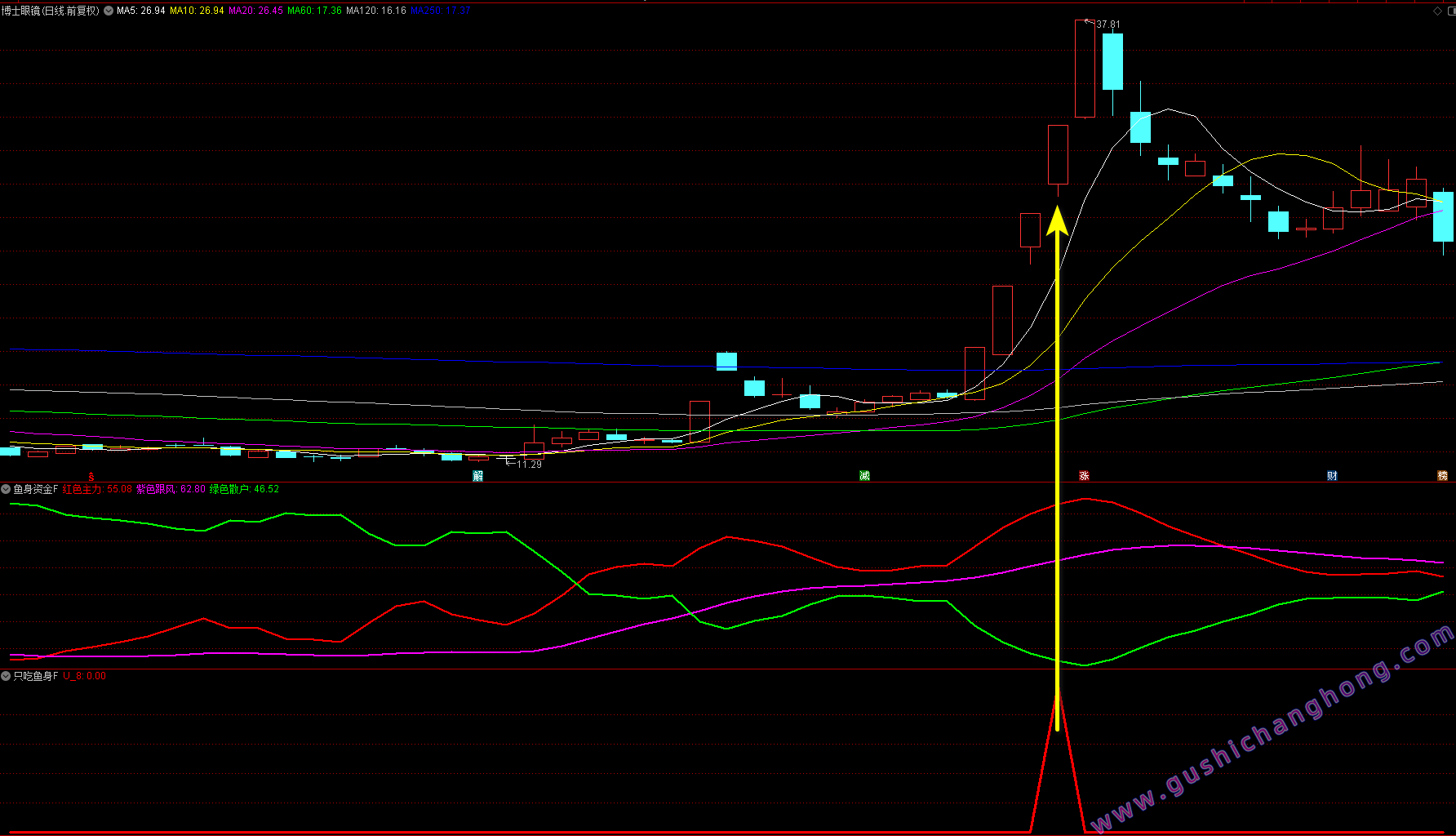
Task: Click the diamond icon at top right
Action: [1438, 11]
